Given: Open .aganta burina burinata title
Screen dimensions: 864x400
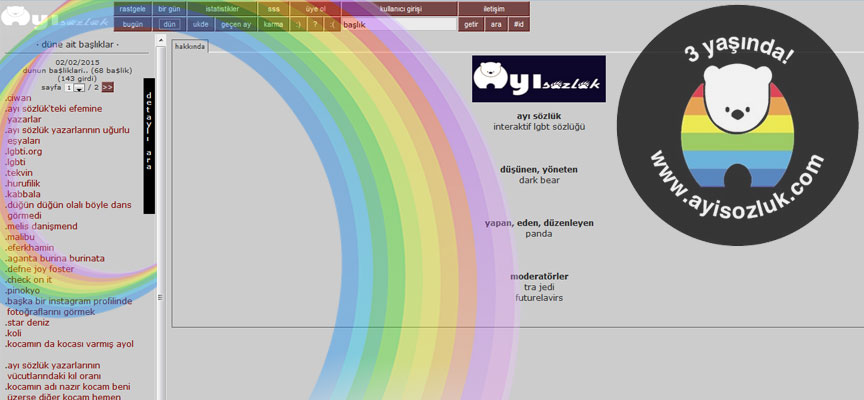Looking at the screenshot, I should [55, 258].
